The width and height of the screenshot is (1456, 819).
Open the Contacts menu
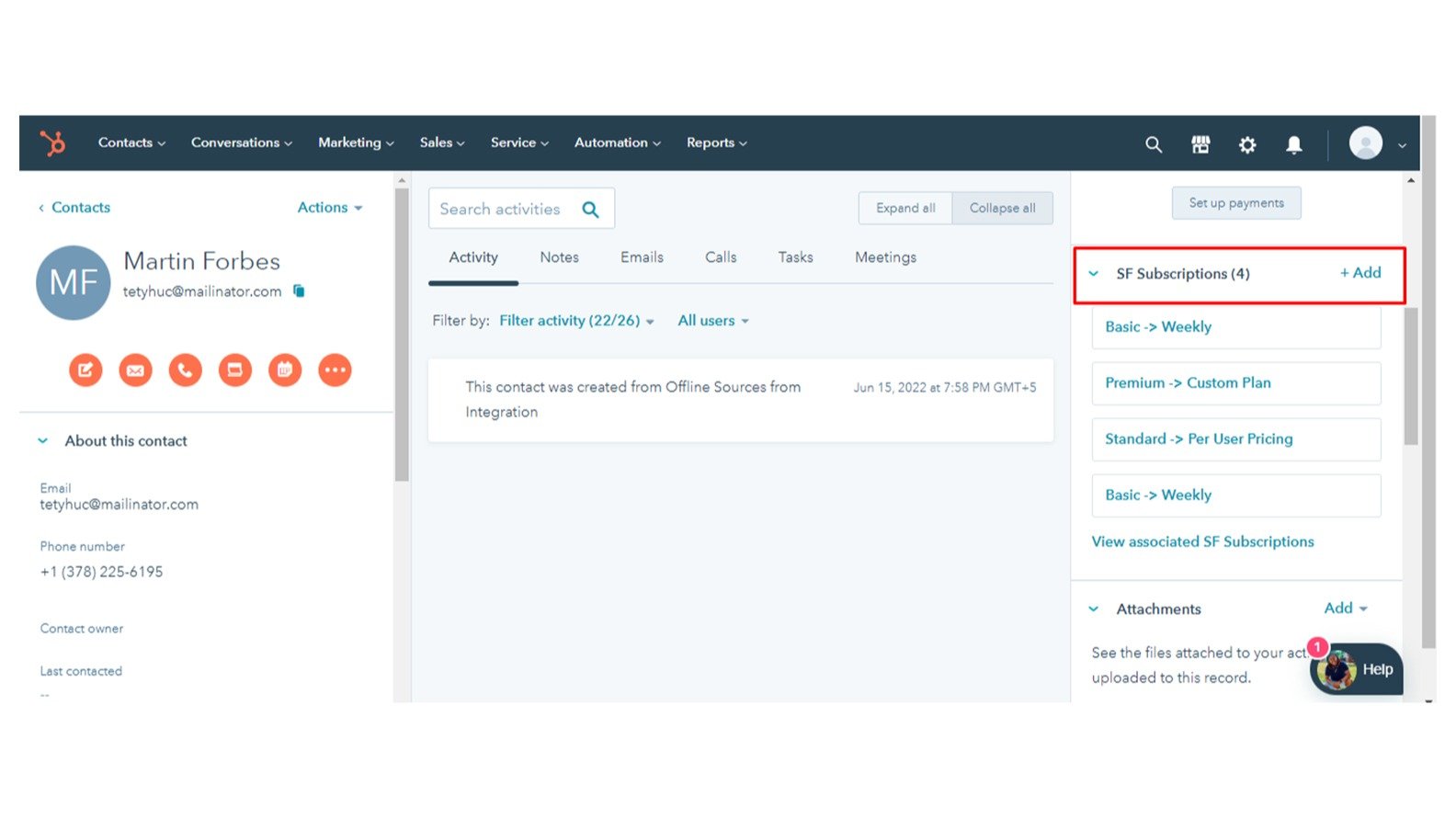[x=131, y=142]
